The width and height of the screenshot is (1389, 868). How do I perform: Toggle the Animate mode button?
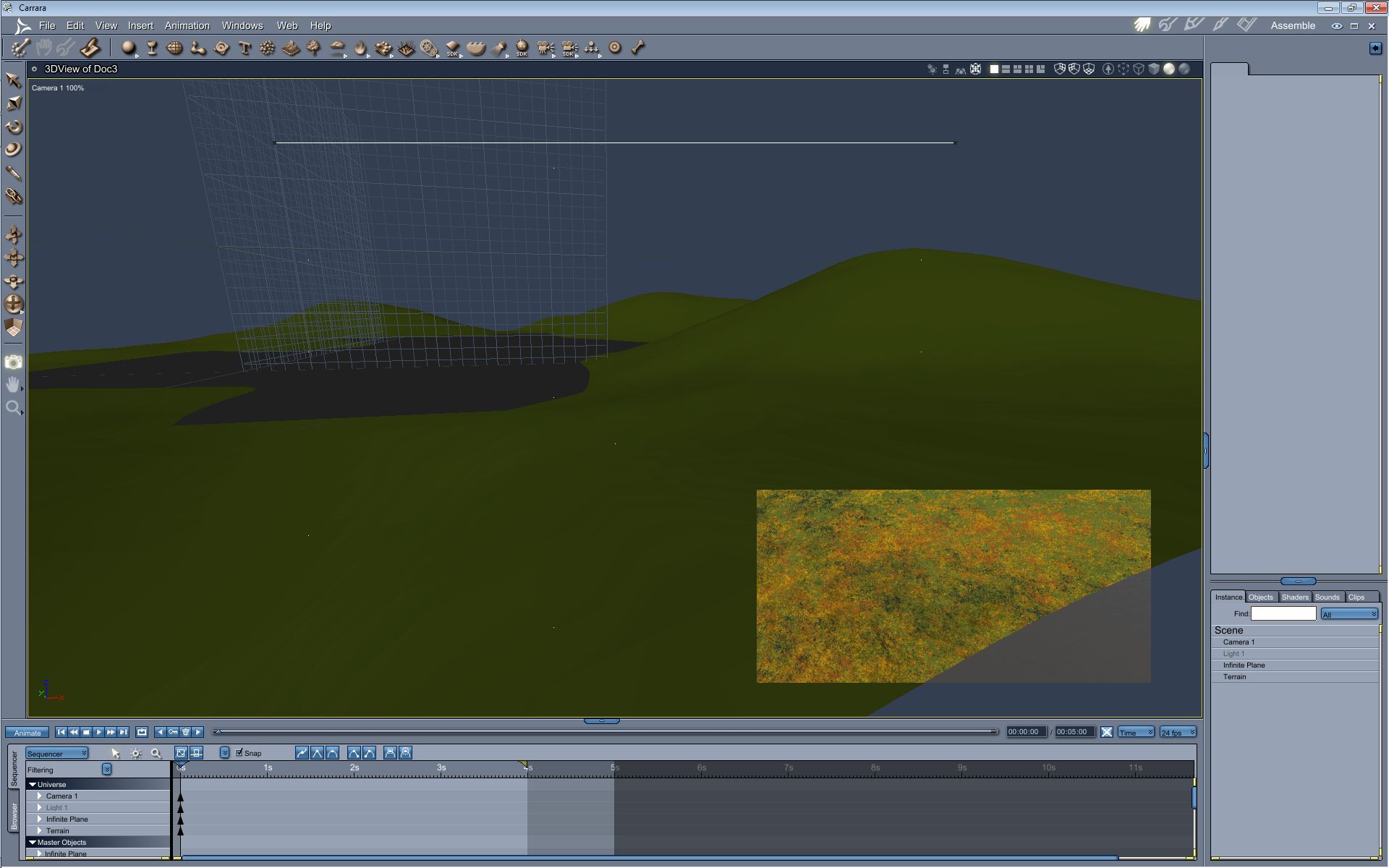pyautogui.click(x=27, y=733)
